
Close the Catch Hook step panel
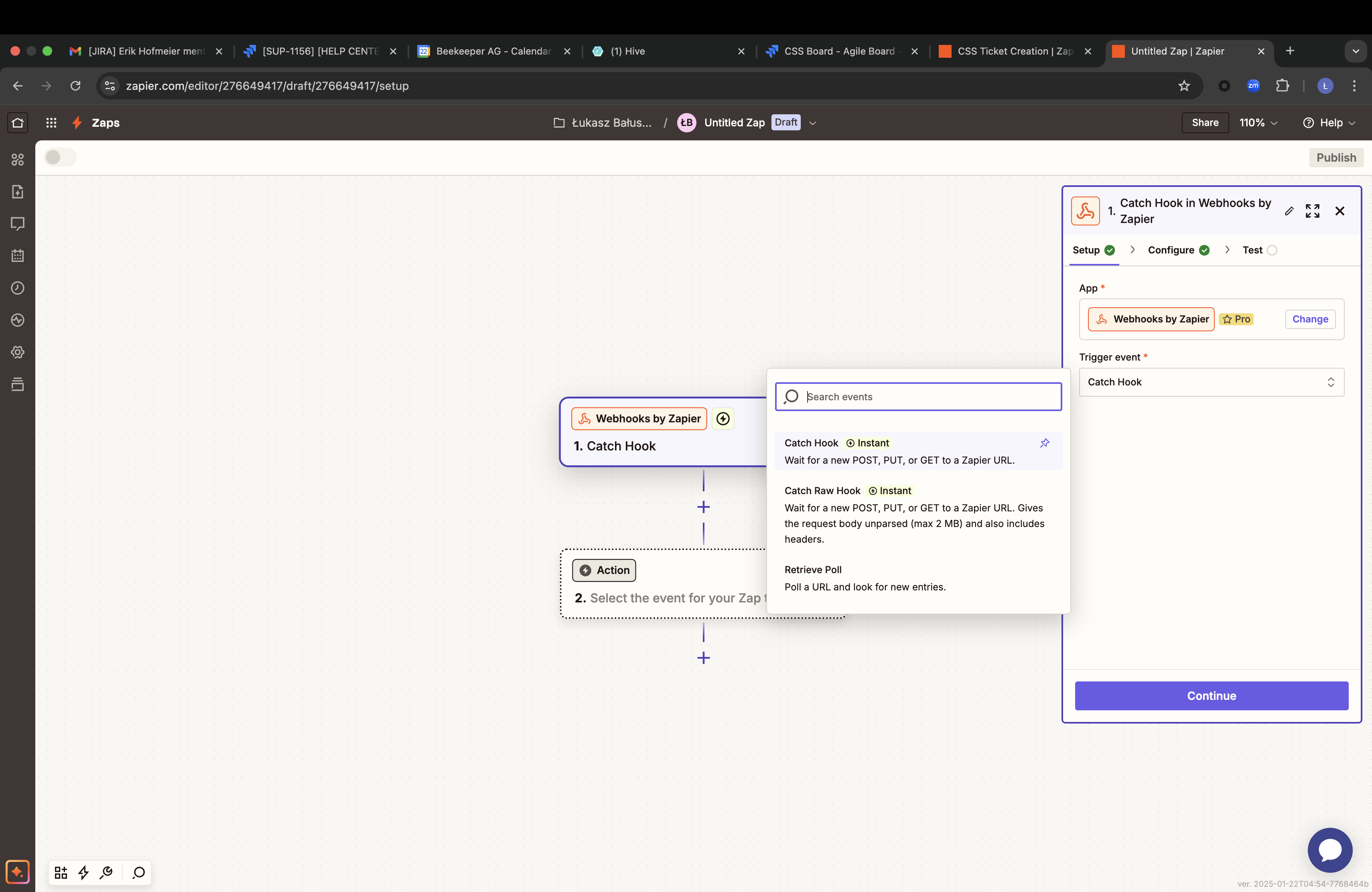pos(1340,211)
